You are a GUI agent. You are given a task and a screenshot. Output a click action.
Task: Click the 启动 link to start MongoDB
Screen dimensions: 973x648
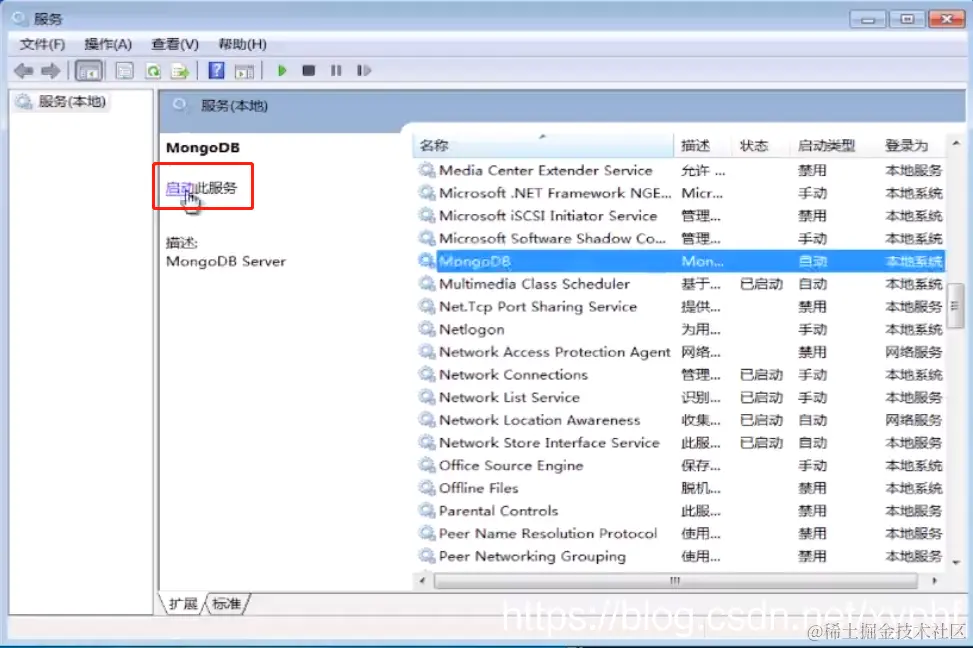click(x=180, y=187)
